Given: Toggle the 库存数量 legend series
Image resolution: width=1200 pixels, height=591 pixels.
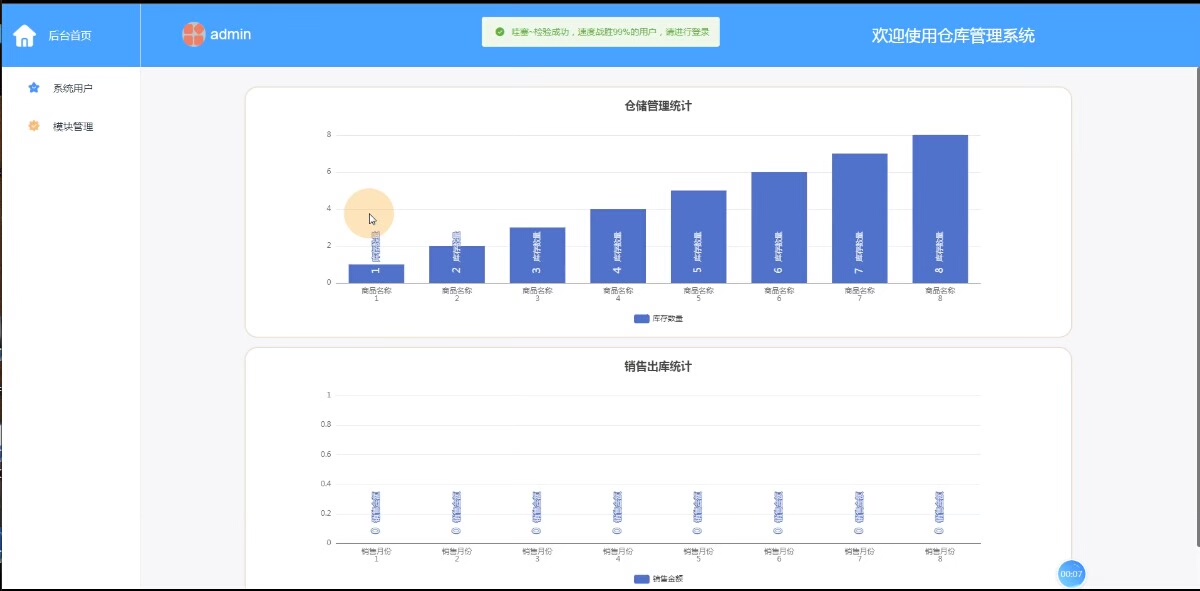Looking at the screenshot, I should click(x=658, y=319).
